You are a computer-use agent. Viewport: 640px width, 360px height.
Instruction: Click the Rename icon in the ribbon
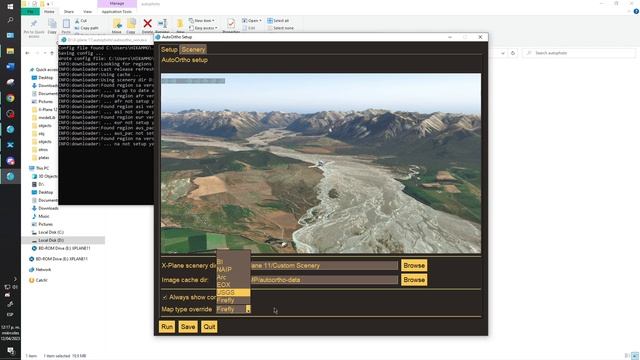[162, 24]
